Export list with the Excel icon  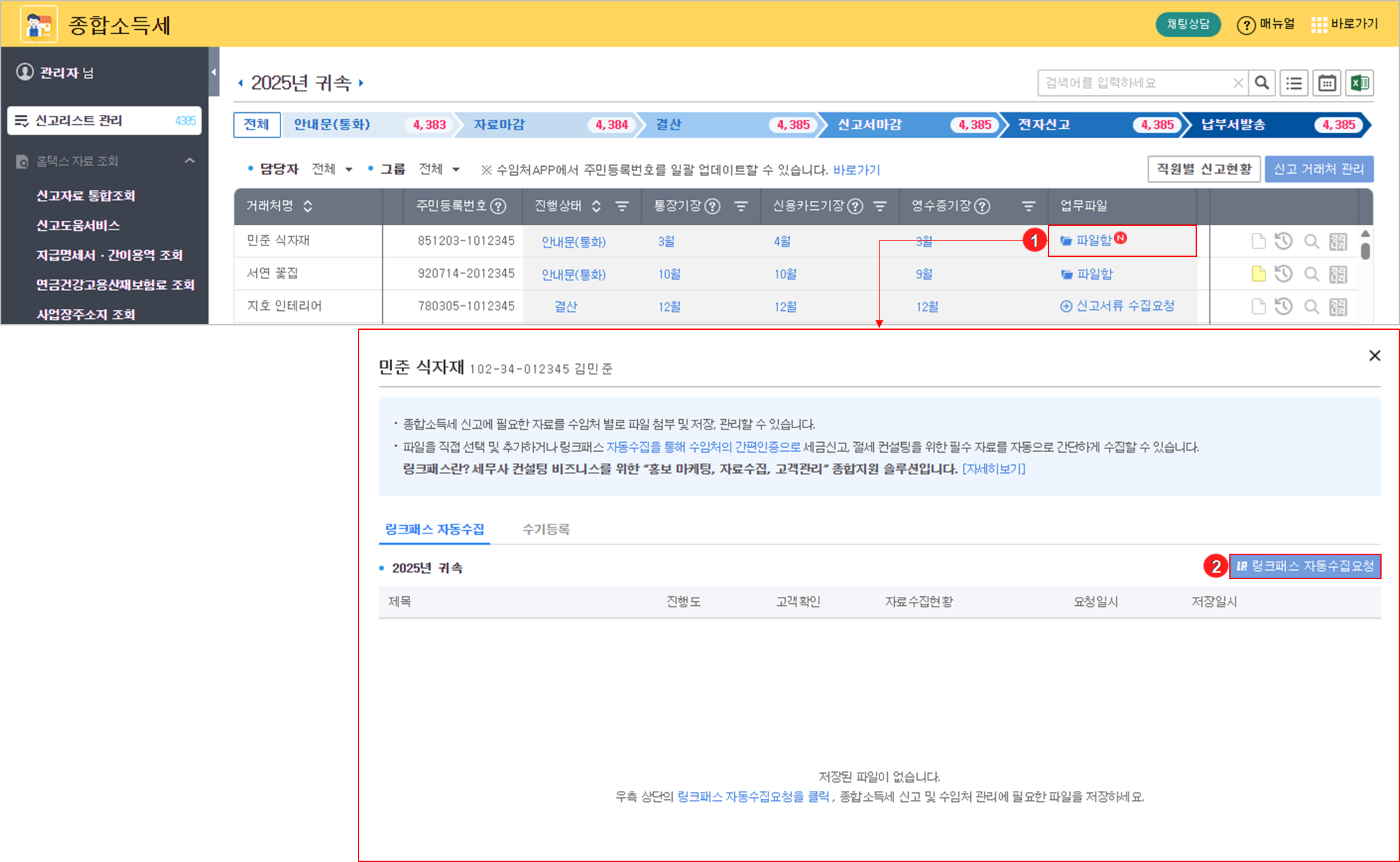point(1359,83)
